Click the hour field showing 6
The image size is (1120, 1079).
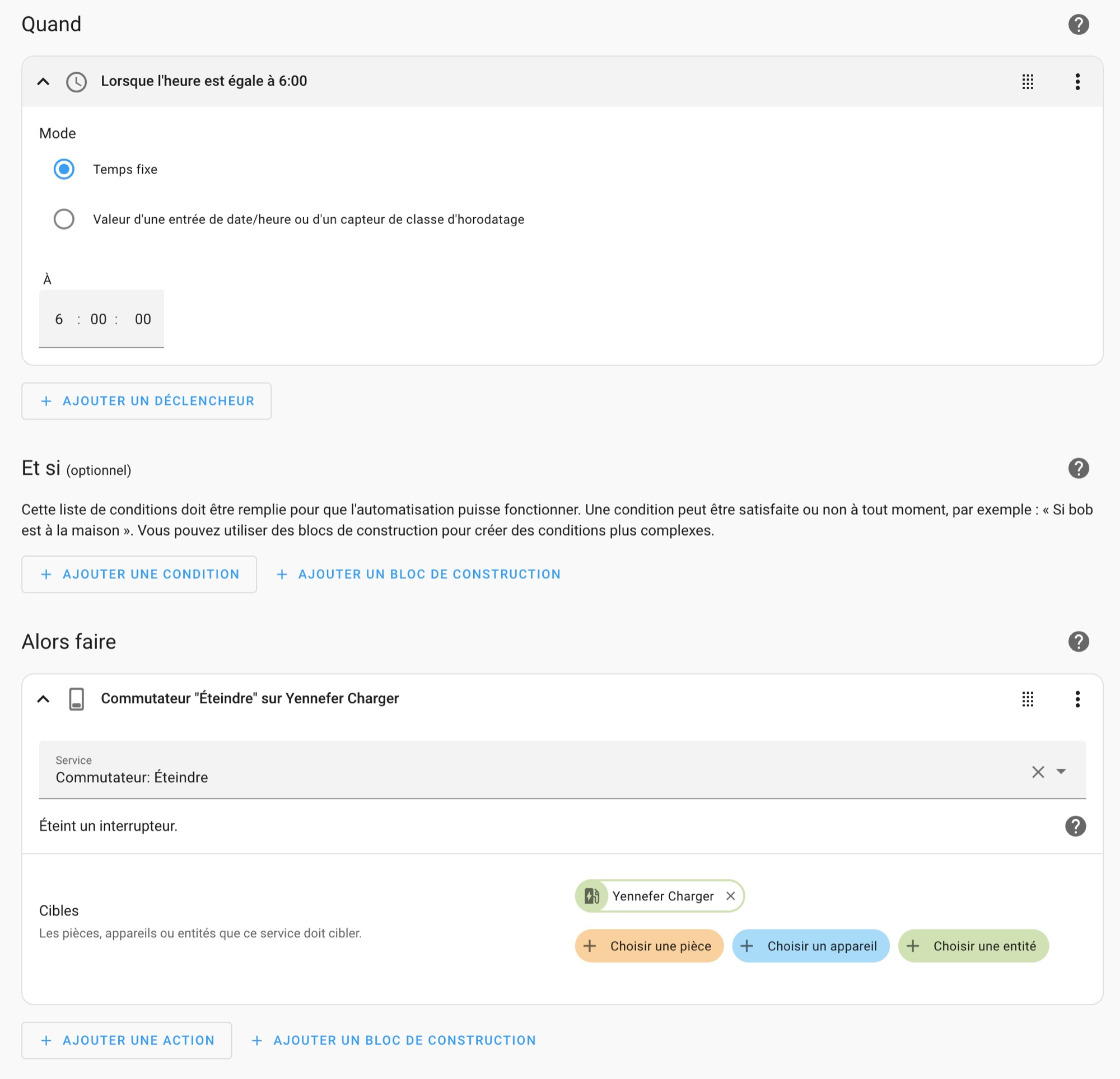59,319
